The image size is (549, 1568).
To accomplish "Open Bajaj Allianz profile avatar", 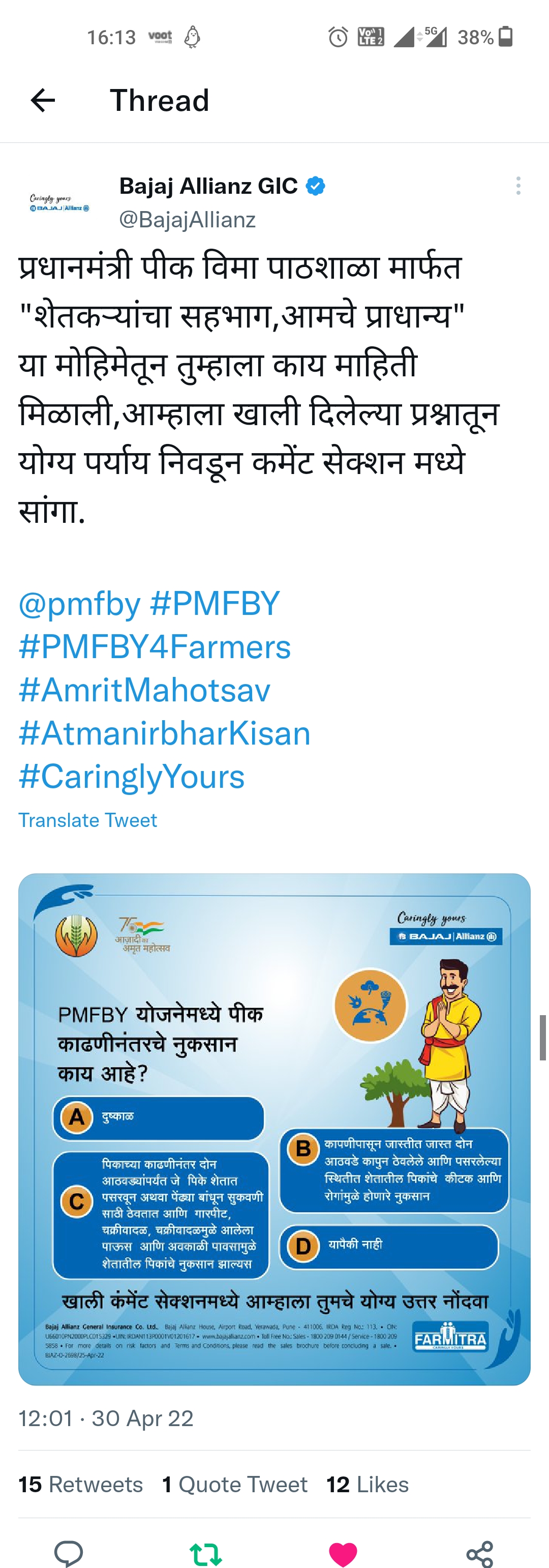I will pos(59,203).
